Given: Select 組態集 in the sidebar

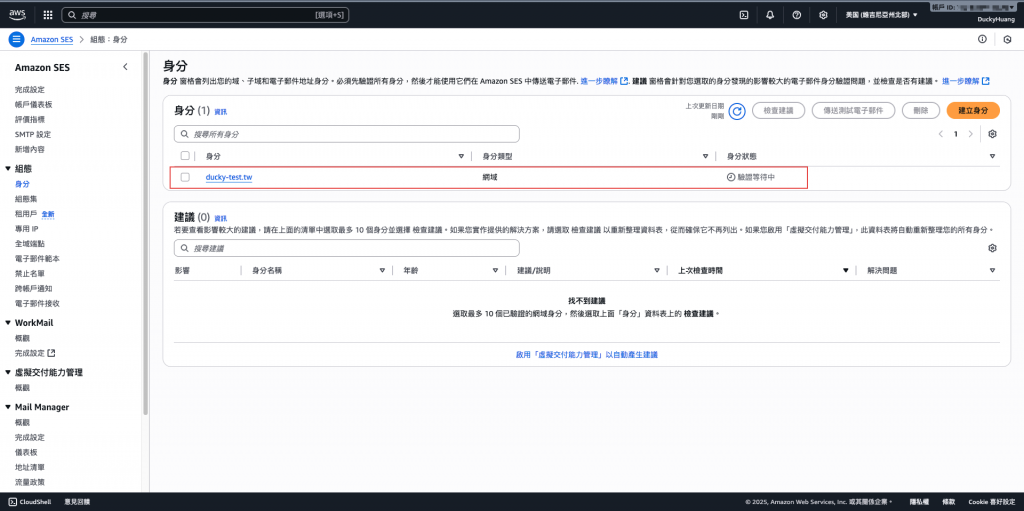Looking at the screenshot, I should coord(26,199).
